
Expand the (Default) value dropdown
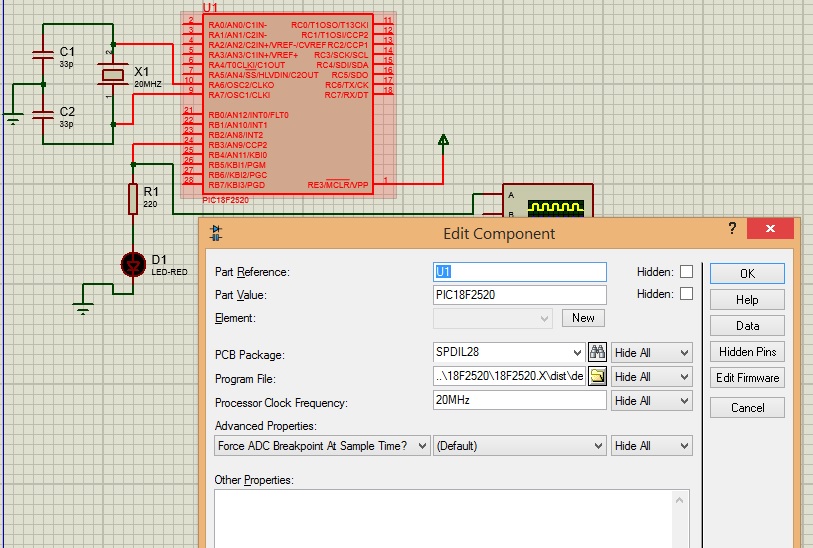tap(520, 446)
